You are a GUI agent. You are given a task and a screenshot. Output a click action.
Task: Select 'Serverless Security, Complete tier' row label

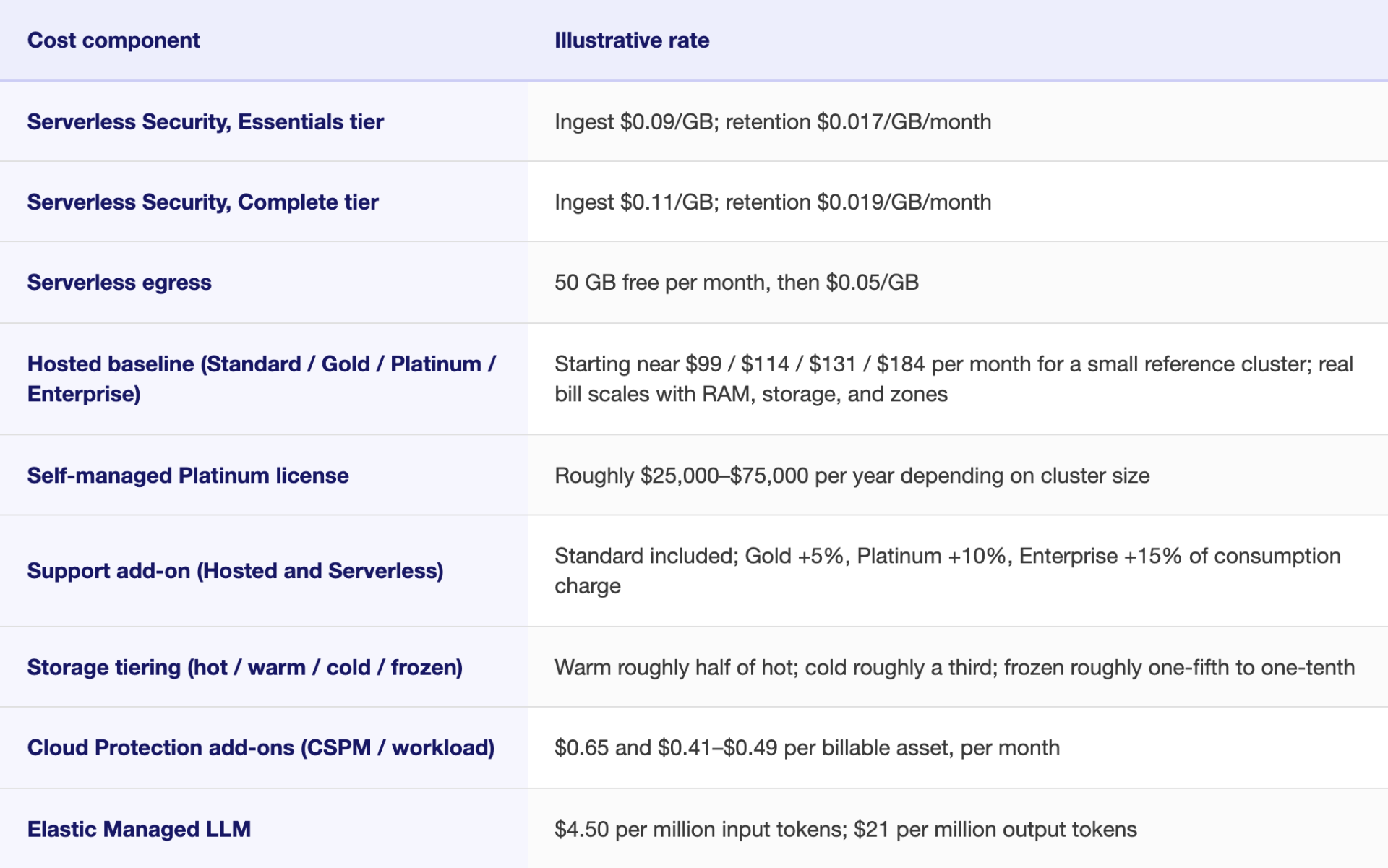[202, 202]
